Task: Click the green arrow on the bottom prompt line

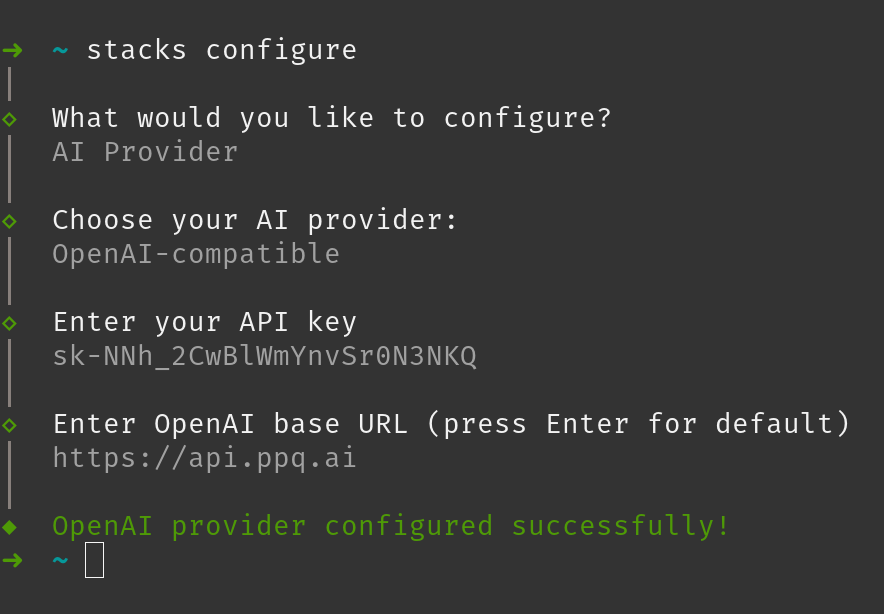Action: [x=12, y=560]
